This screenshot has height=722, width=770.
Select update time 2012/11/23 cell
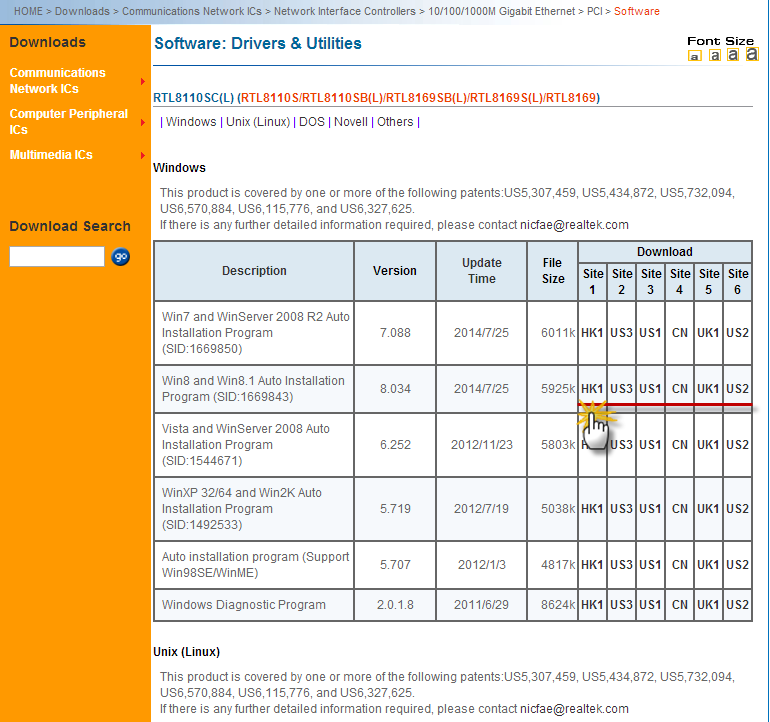pos(481,445)
